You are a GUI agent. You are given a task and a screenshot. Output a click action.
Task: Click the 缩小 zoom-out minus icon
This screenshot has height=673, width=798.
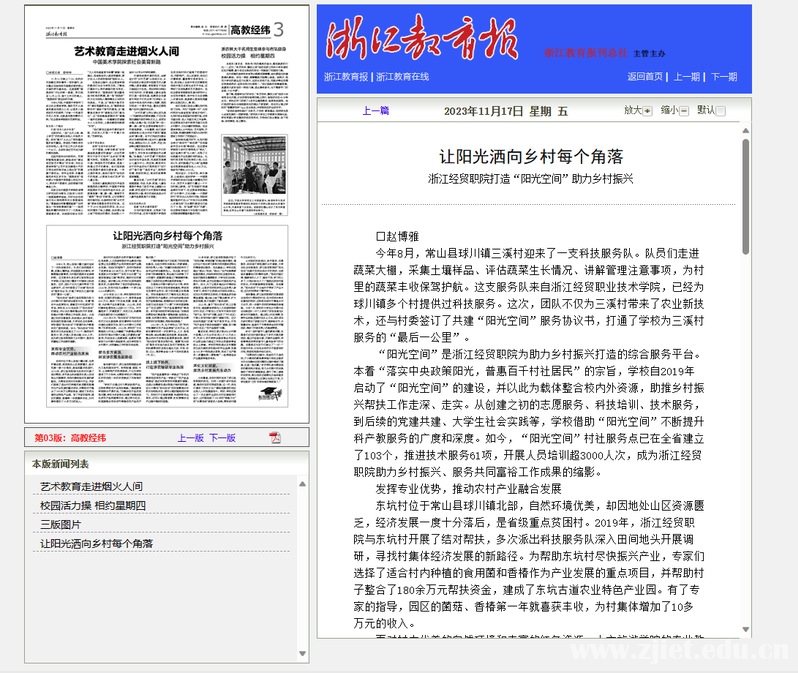pyautogui.click(x=684, y=111)
